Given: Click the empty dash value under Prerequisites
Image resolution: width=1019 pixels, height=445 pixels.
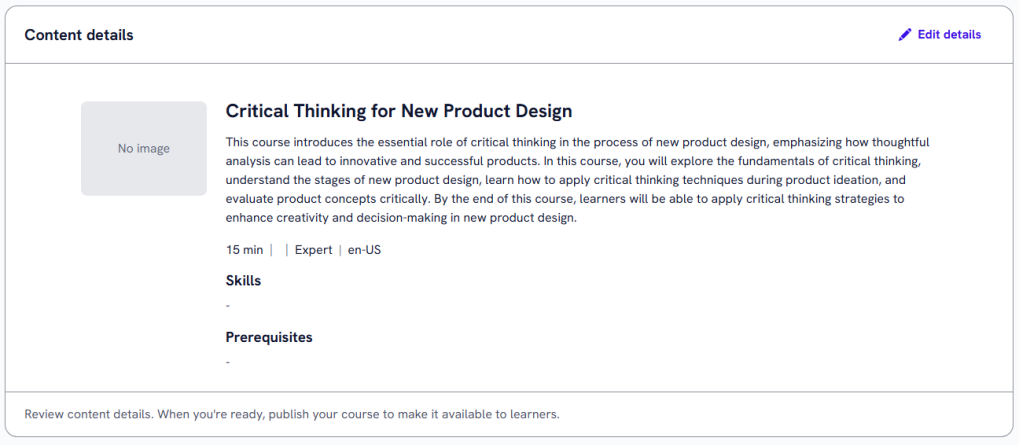Looking at the screenshot, I should click(x=228, y=361).
